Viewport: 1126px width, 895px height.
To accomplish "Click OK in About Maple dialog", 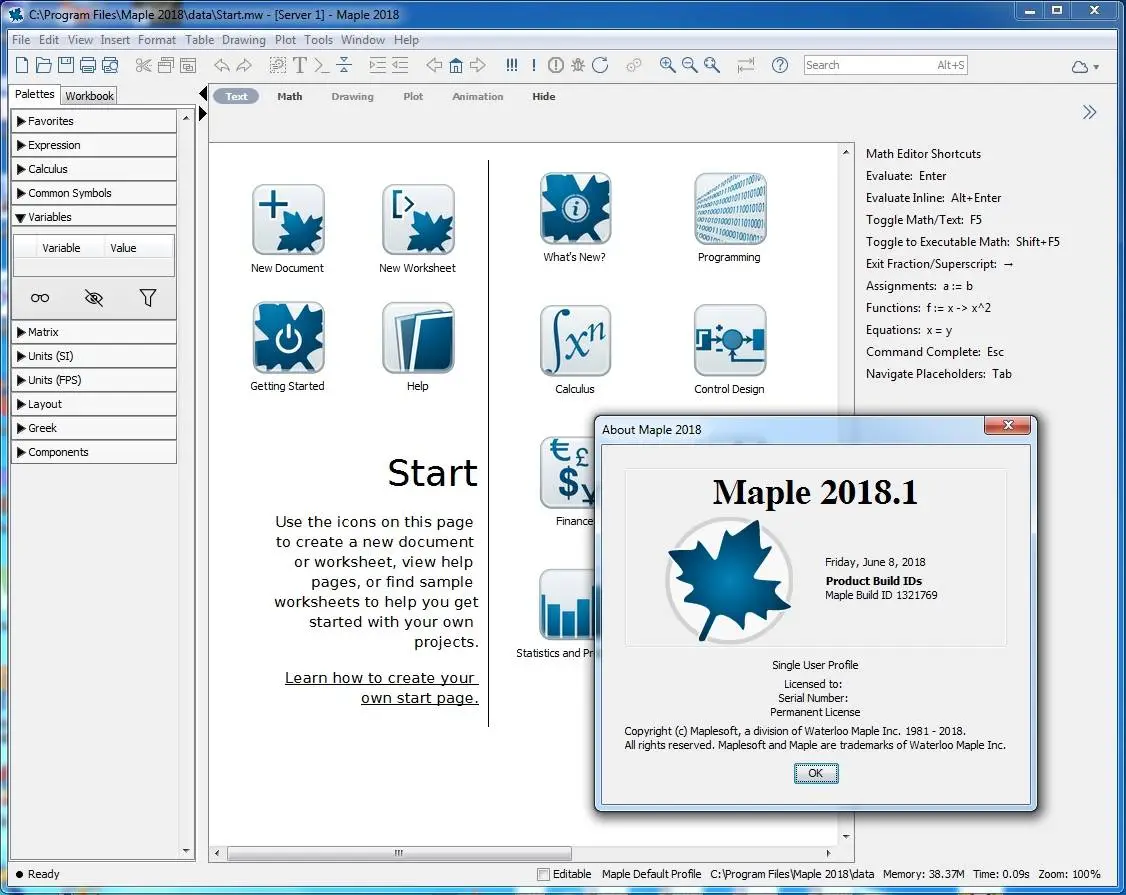I will [816, 774].
